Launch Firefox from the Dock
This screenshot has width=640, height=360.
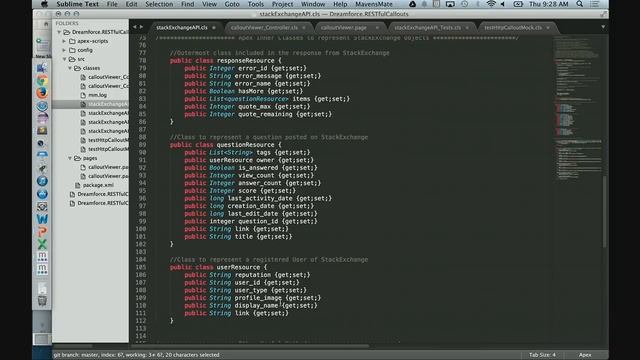pyautogui.click(x=42, y=93)
